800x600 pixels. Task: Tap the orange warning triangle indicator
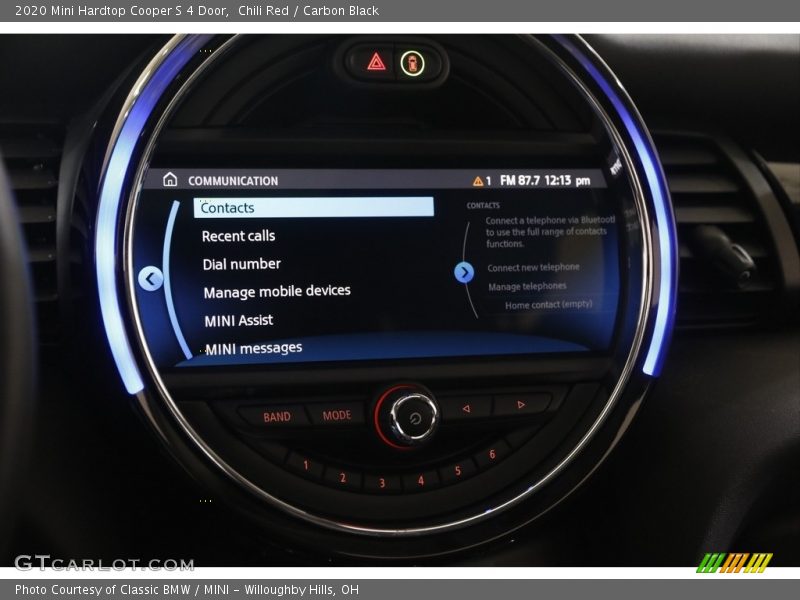click(x=478, y=181)
